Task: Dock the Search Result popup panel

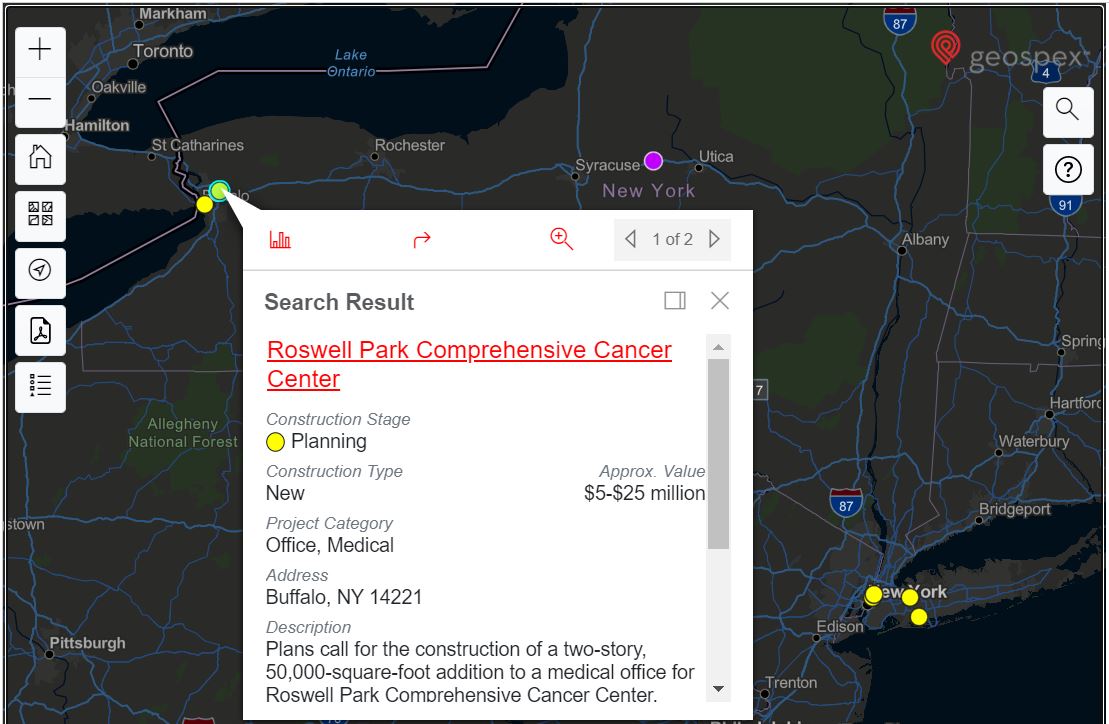Action: pyautogui.click(x=675, y=300)
